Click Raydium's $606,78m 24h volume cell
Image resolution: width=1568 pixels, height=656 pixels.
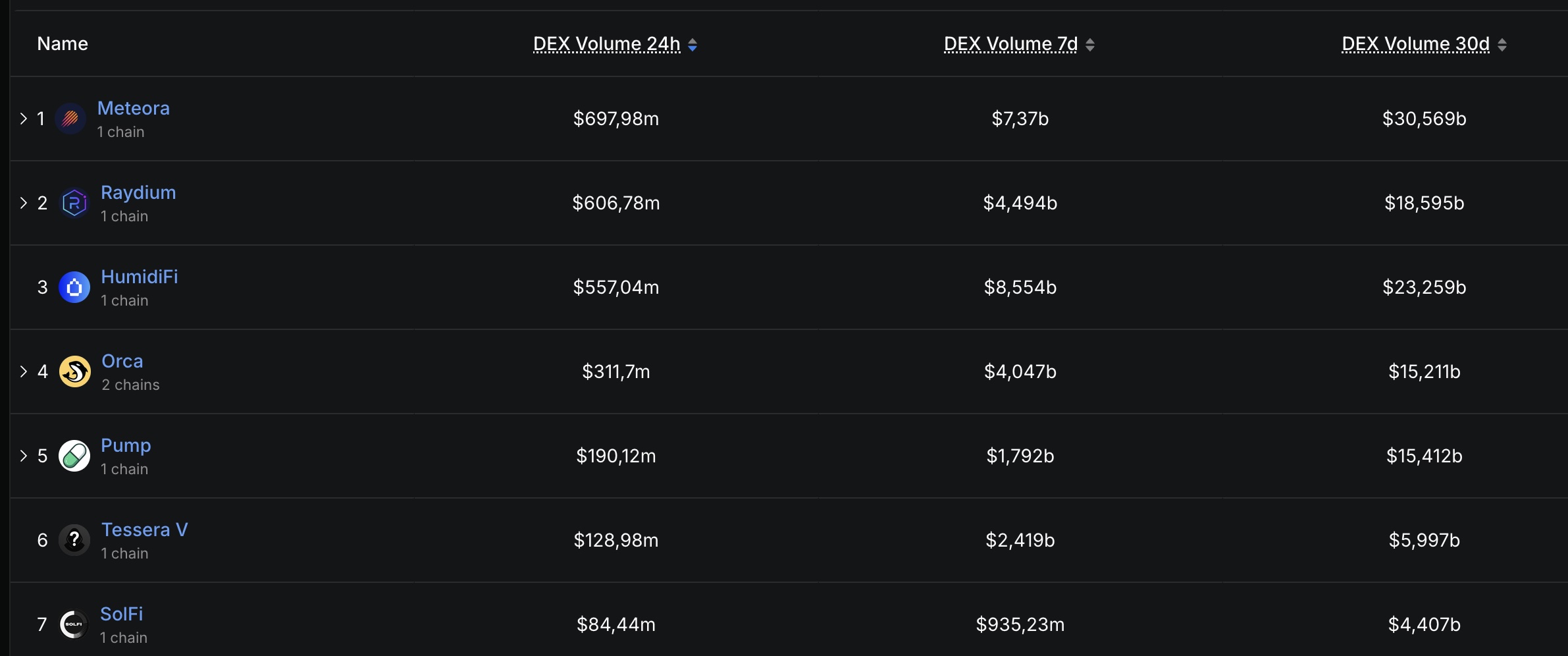(x=616, y=203)
